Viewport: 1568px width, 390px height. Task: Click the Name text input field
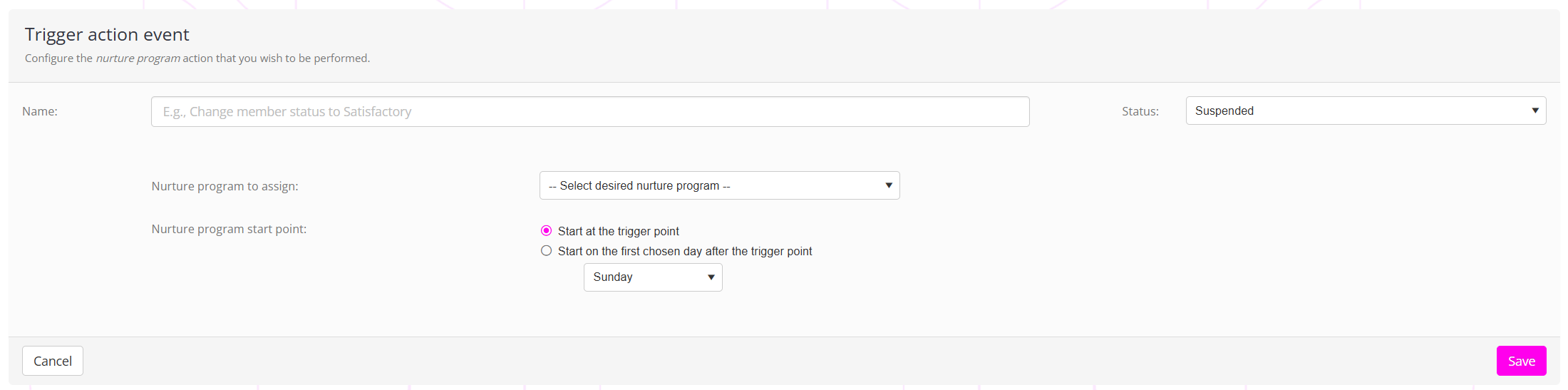pos(590,112)
